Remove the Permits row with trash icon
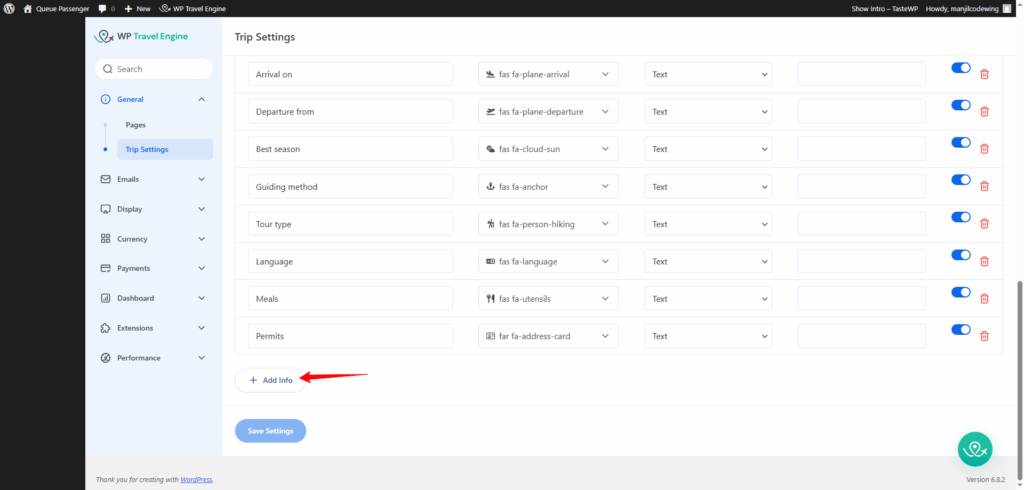 point(984,336)
